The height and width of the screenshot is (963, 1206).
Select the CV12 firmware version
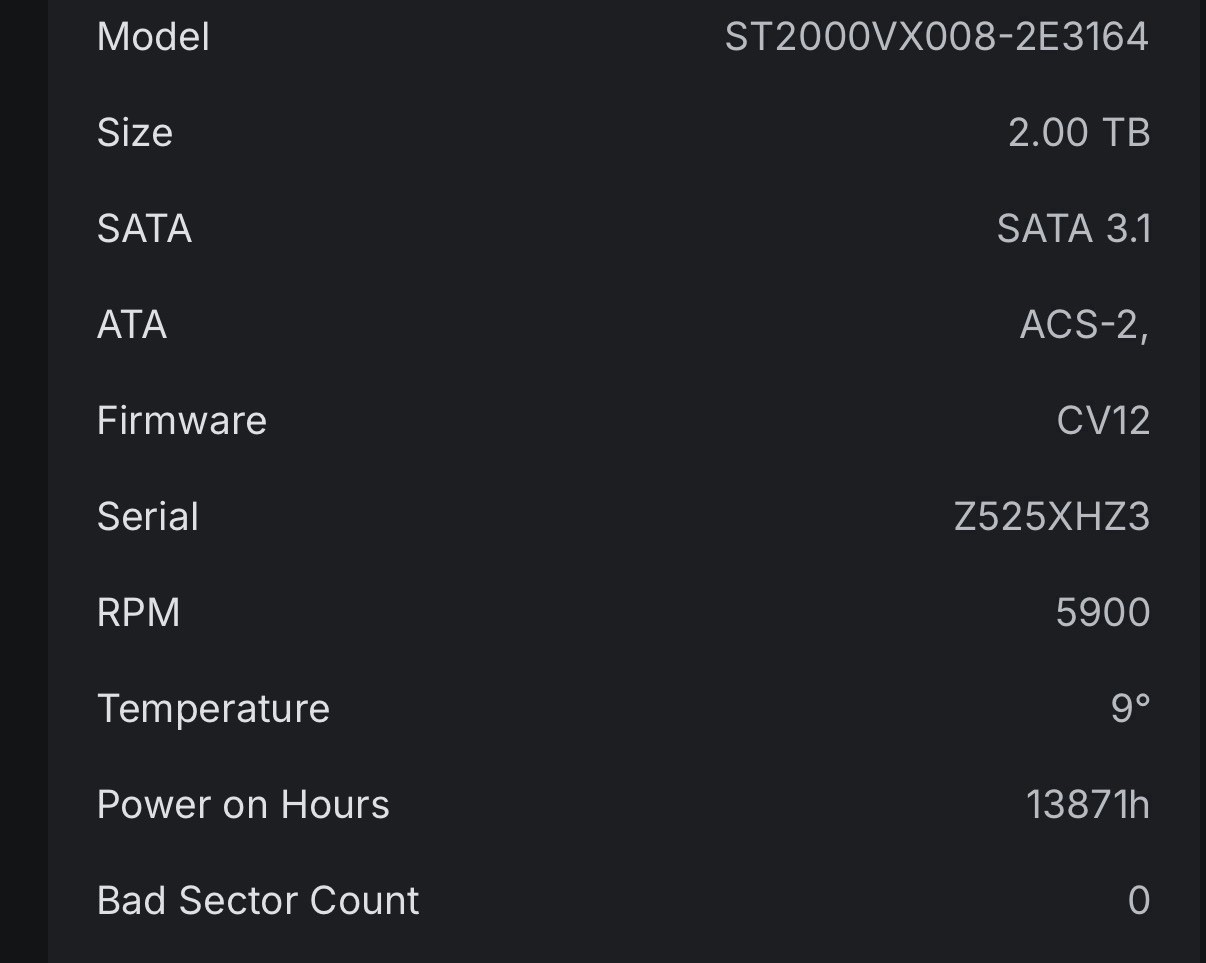(1103, 421)
